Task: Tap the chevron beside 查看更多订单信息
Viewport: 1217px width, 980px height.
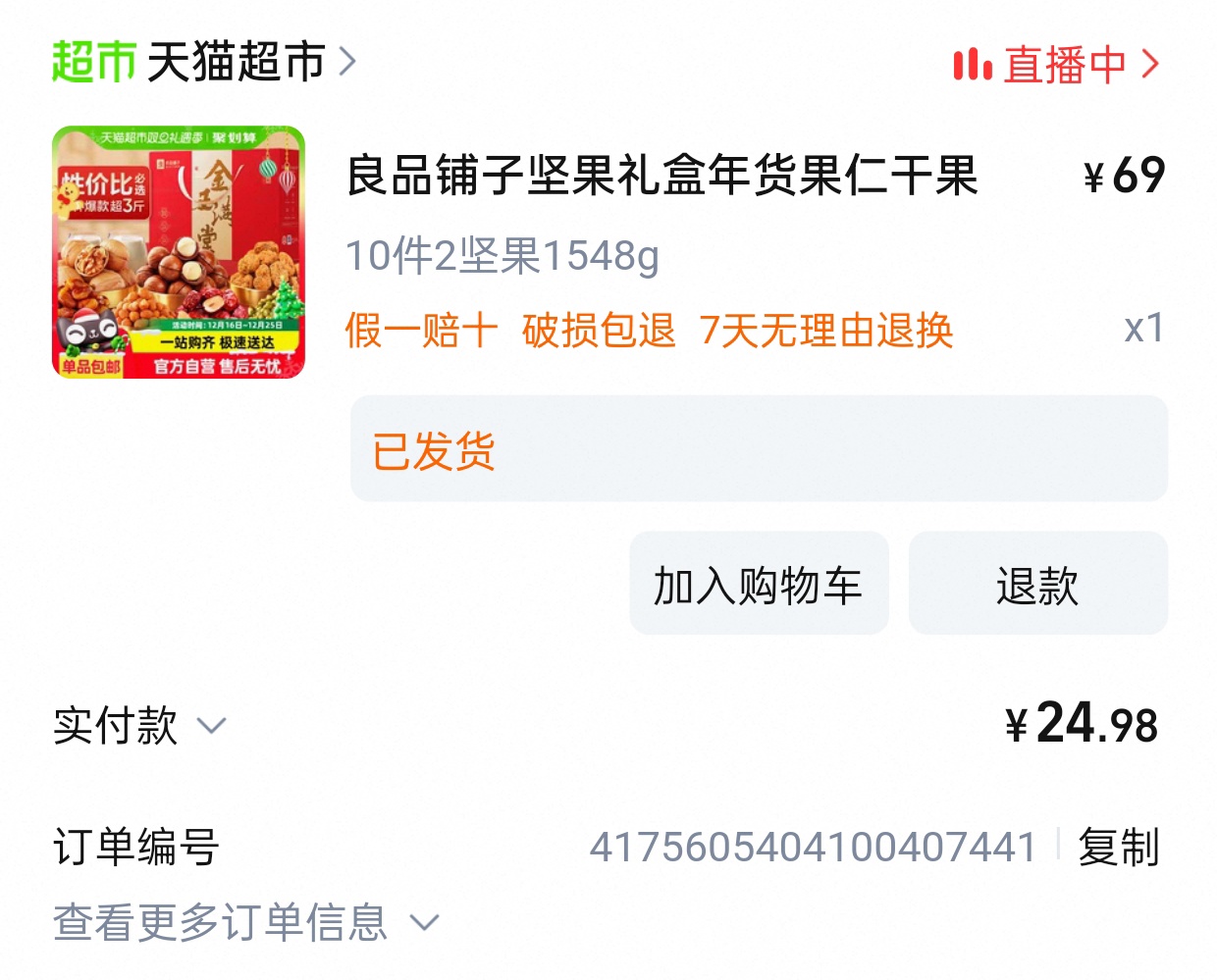Action: [424, 923]
